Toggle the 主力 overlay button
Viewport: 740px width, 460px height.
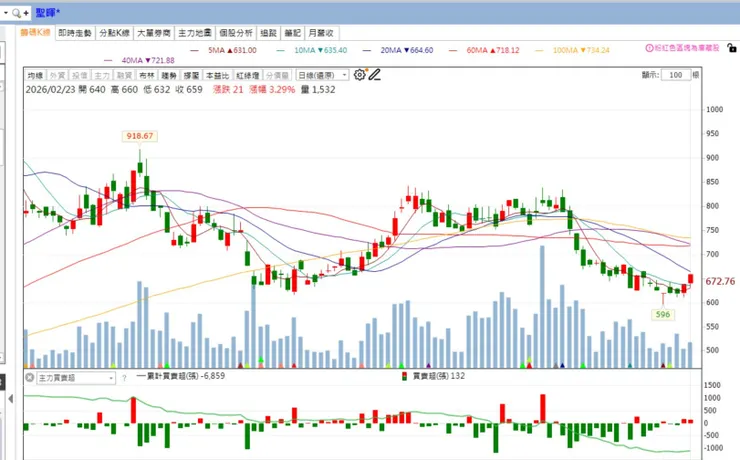[x=102, y=75]
